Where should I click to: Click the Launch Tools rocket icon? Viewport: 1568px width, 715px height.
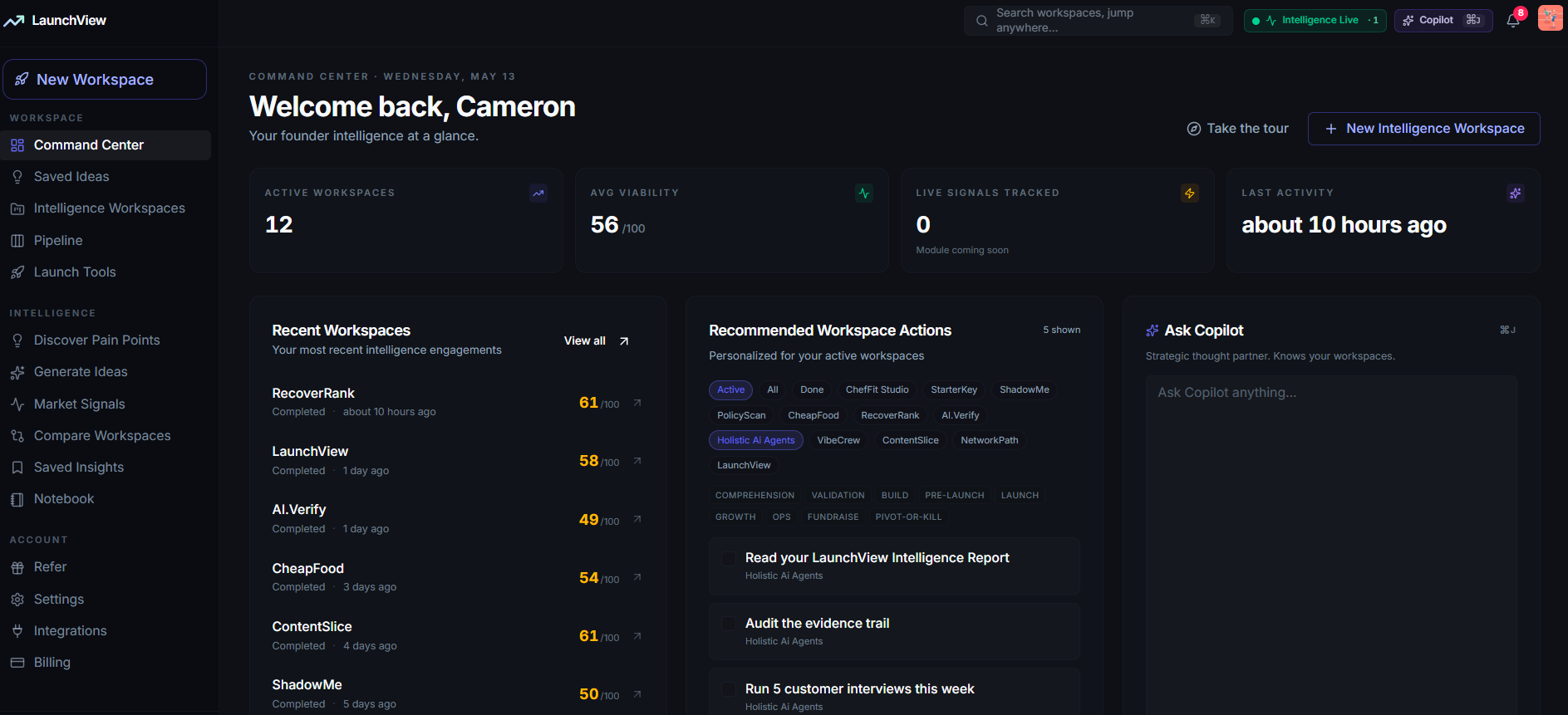click(17, 272)
